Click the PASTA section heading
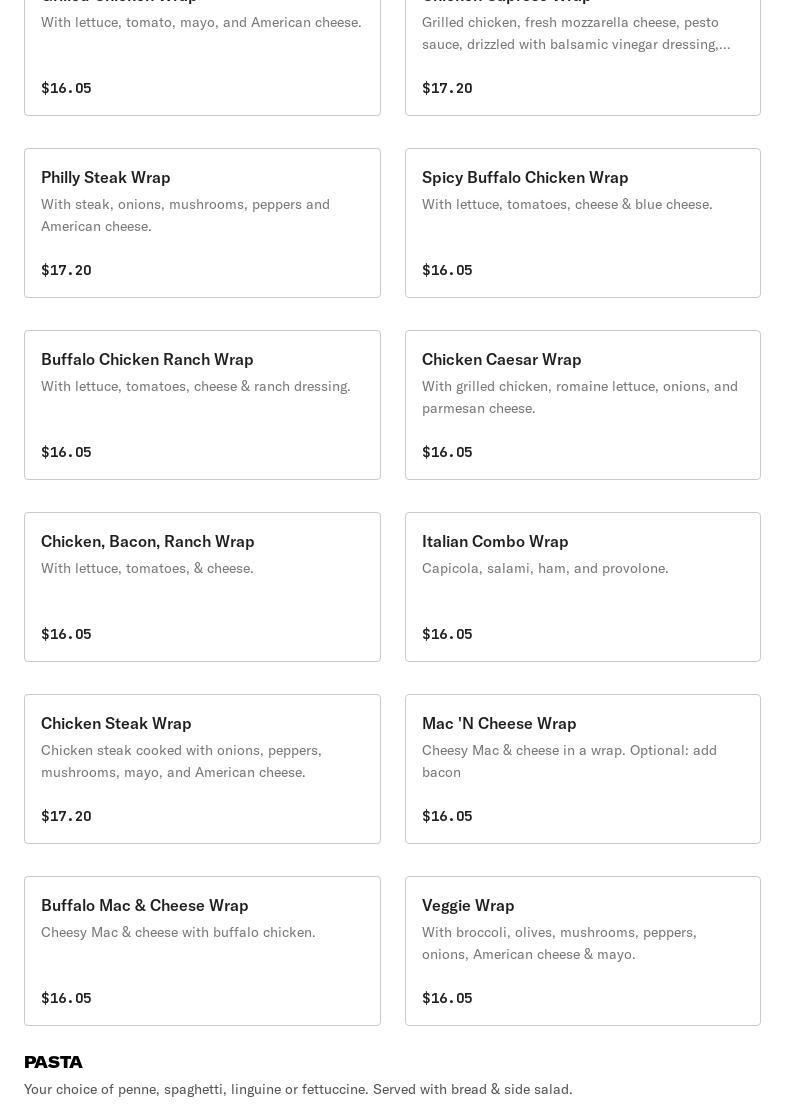This screenshot has width=785, height=1109. pos(53,1062)
